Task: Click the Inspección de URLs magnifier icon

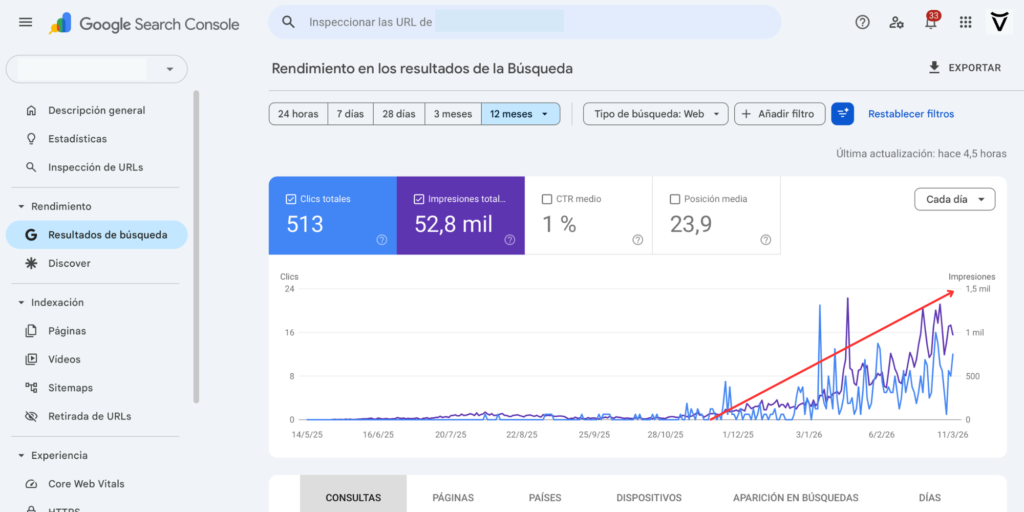Action: 31,167
